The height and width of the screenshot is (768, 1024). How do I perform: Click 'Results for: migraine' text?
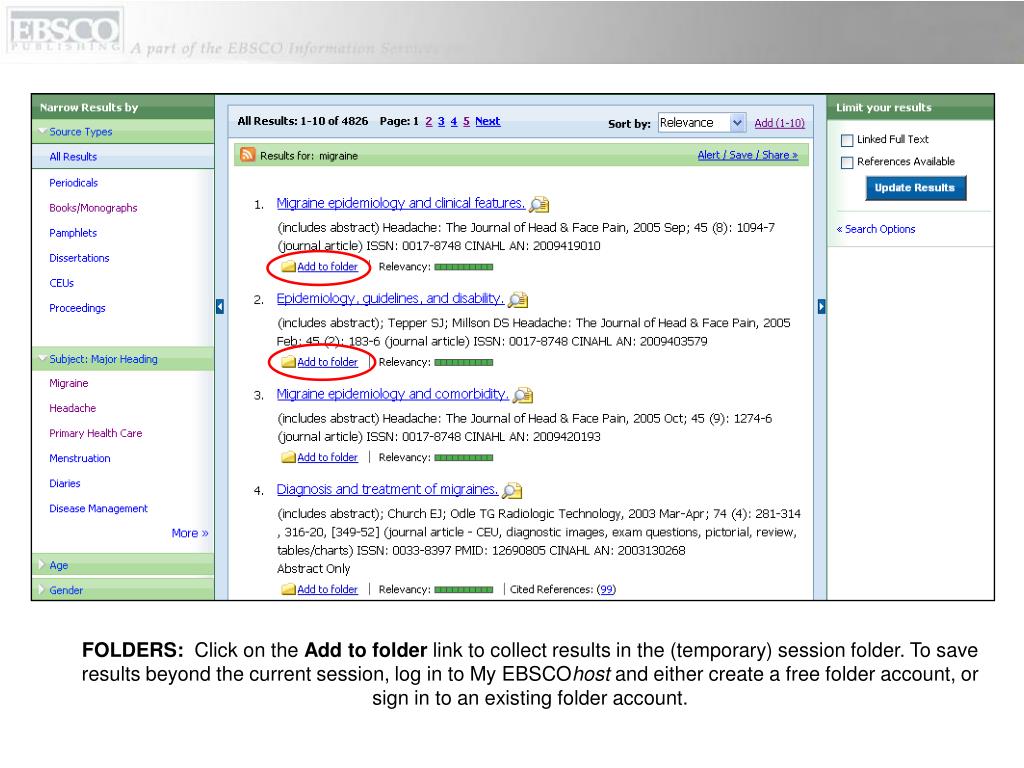pyautogui.click(x=309, y=155)
